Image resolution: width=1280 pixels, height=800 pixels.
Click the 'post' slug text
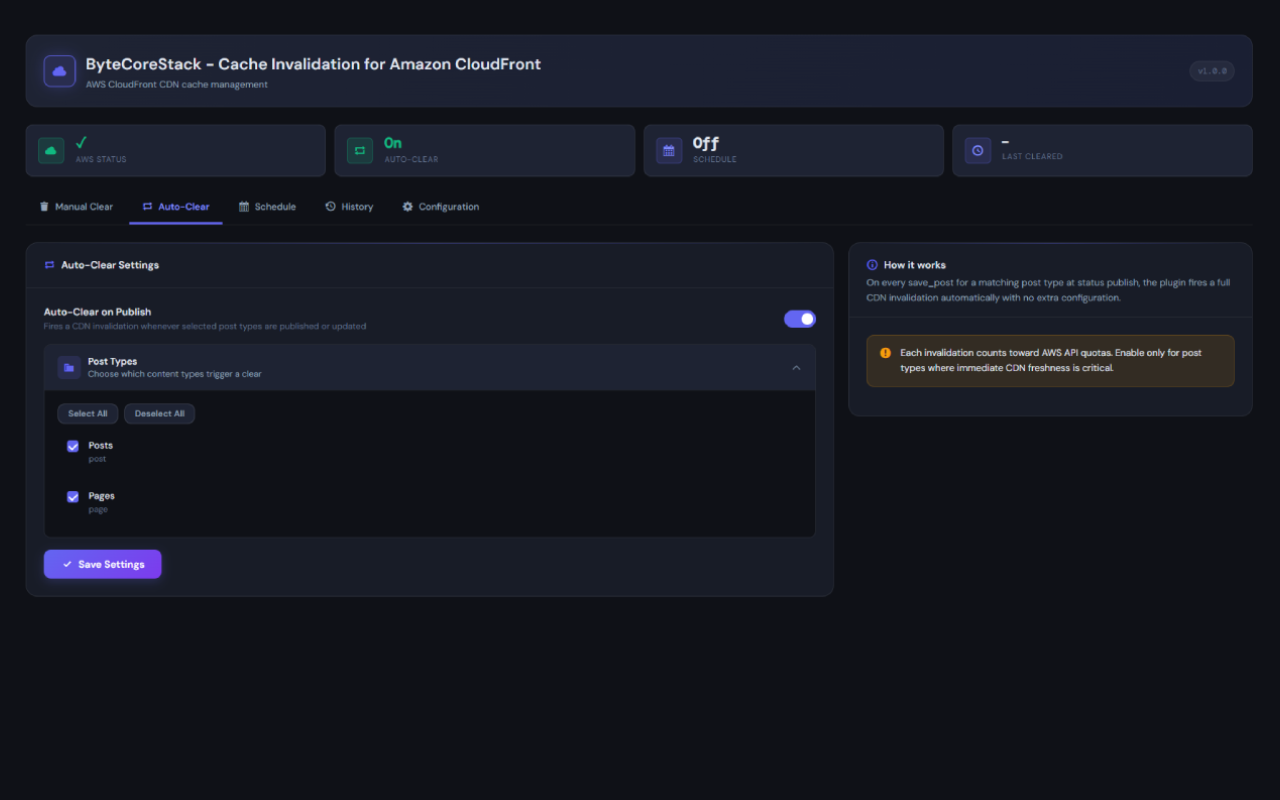[97, 459]
